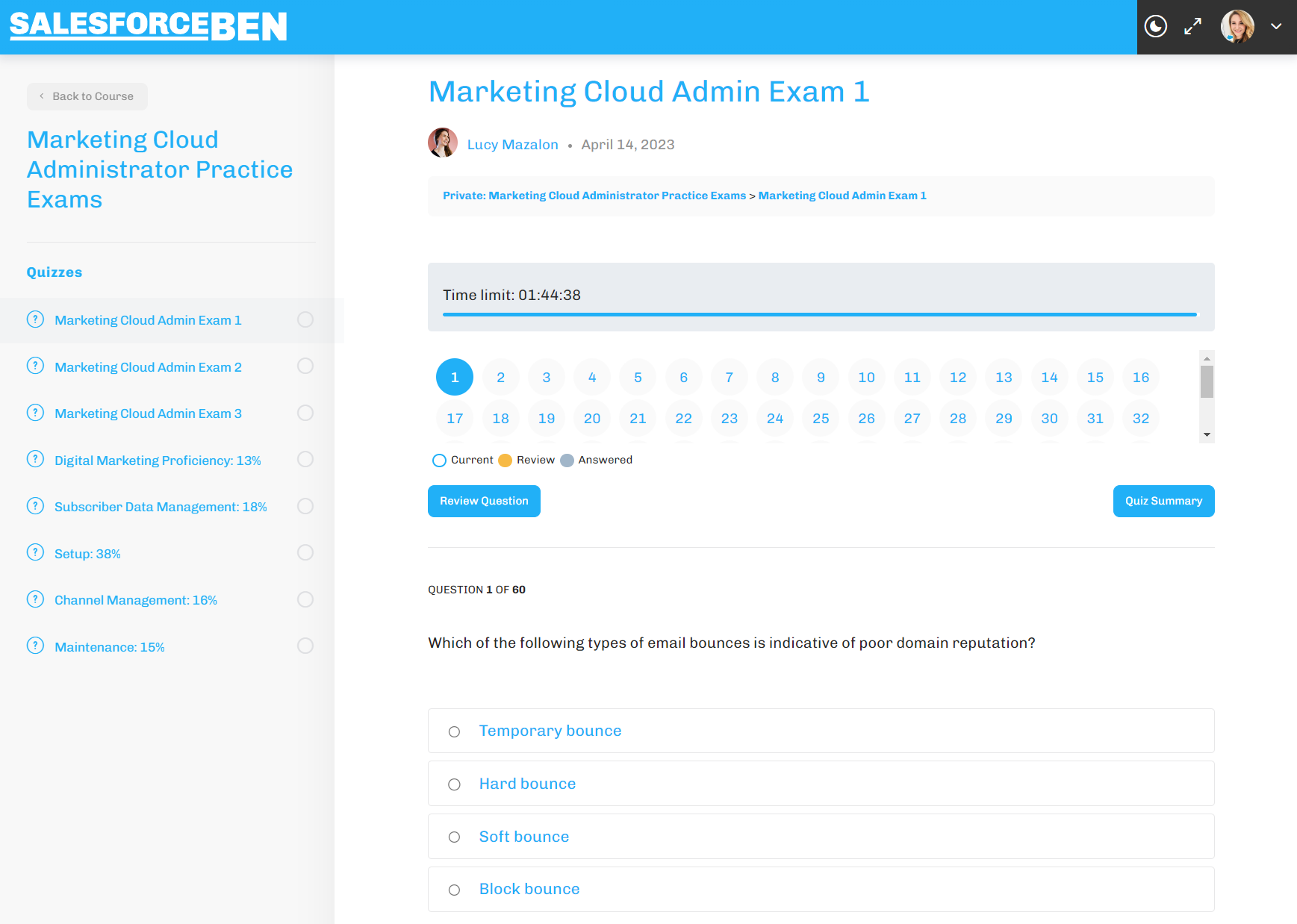1297x924 pixels.
Task: Click question mark icon beside Admin Exam 1
Action: click(35, 319)
